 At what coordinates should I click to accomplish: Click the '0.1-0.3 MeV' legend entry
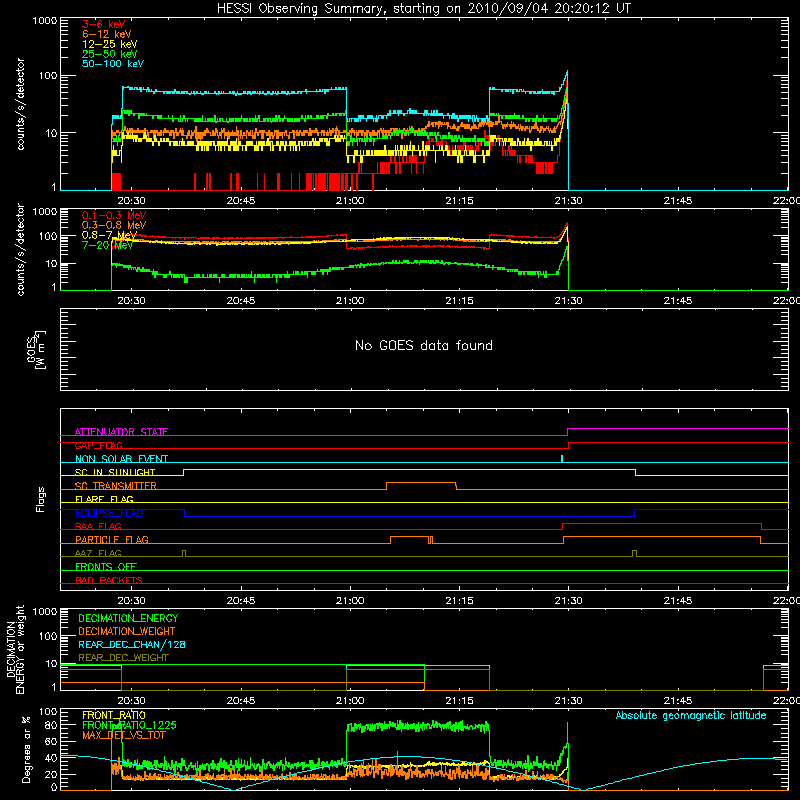pos(114,215)
